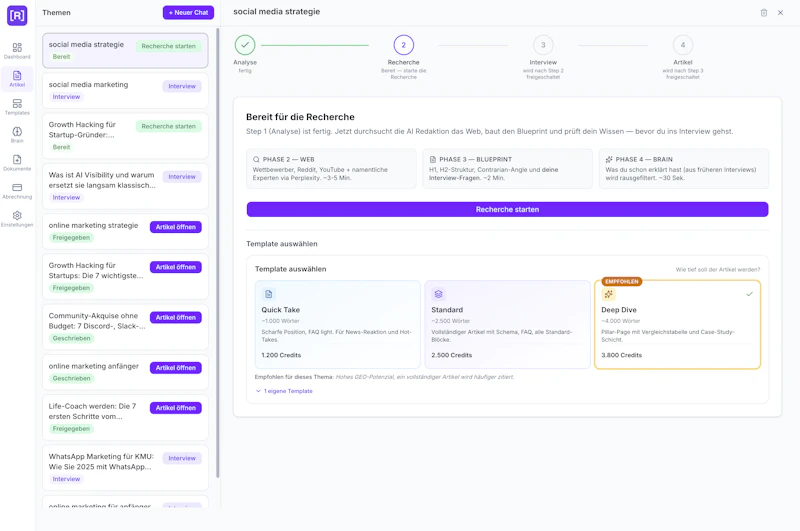Start research for Growth Hacking für Startup-Gründer

pos(168,126)
